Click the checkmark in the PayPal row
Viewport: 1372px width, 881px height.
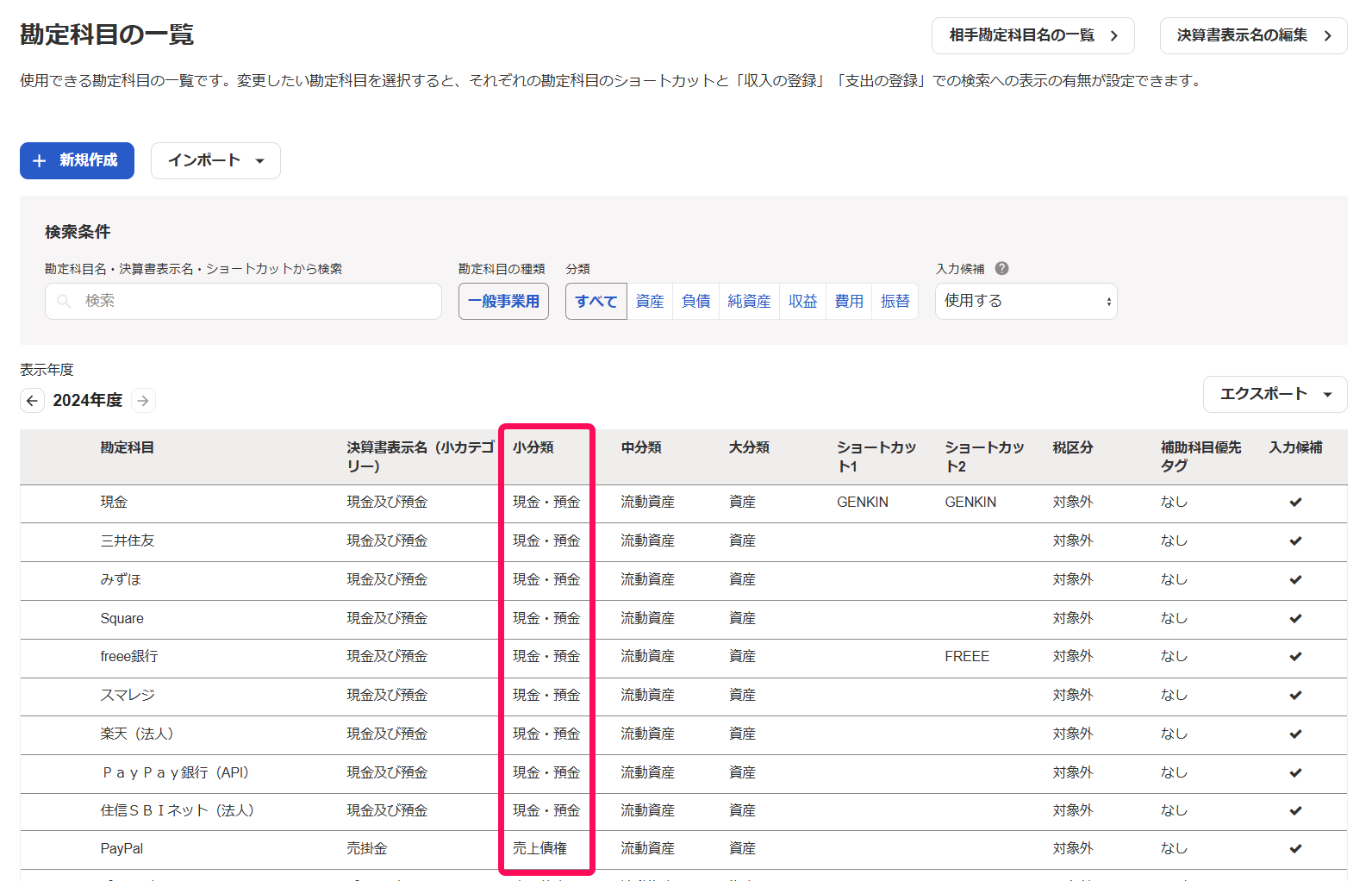1295,848
